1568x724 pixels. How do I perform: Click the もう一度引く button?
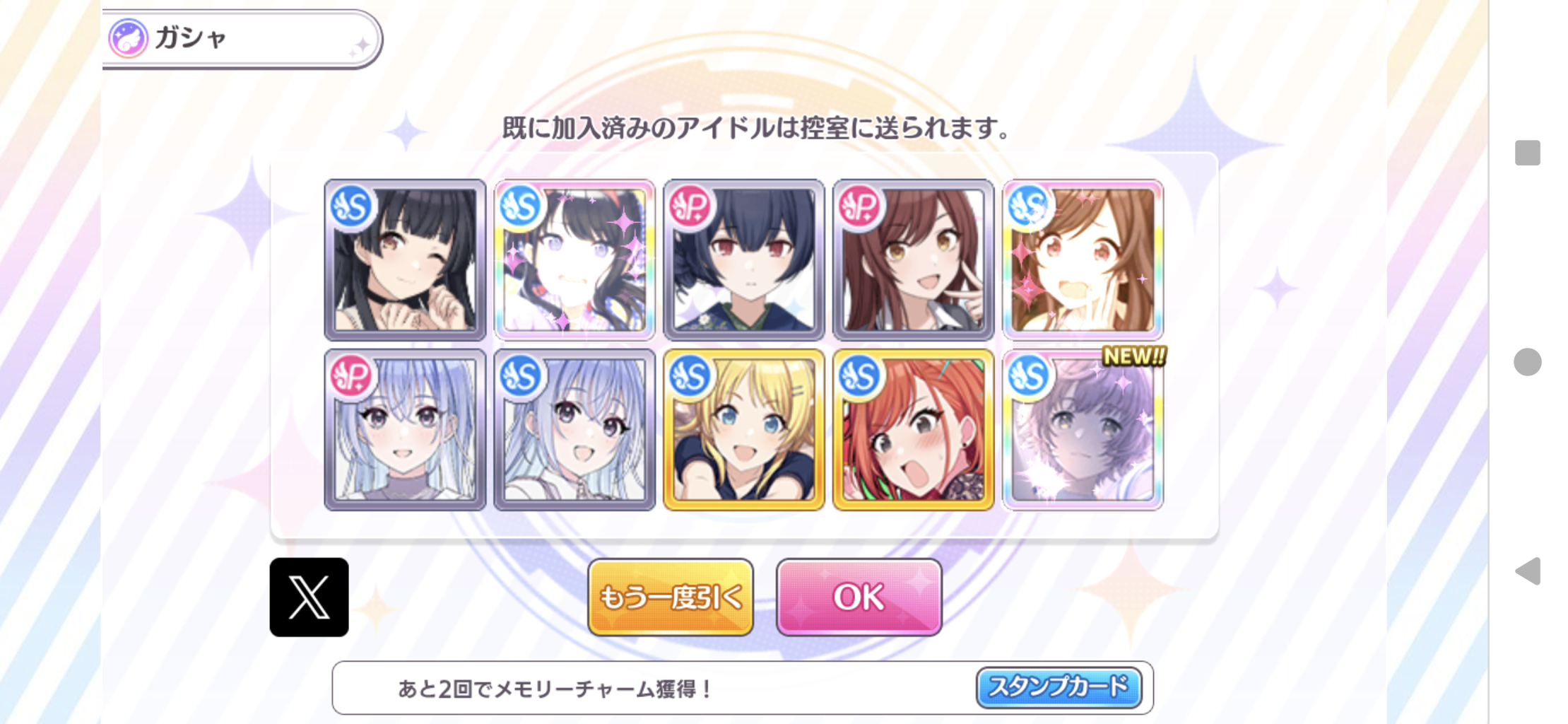(671, 597)
